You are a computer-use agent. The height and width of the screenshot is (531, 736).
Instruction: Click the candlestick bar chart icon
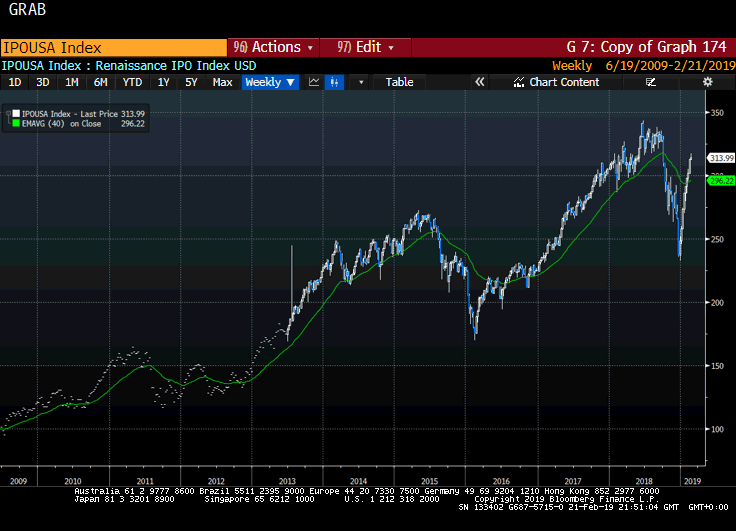[335, 82]
